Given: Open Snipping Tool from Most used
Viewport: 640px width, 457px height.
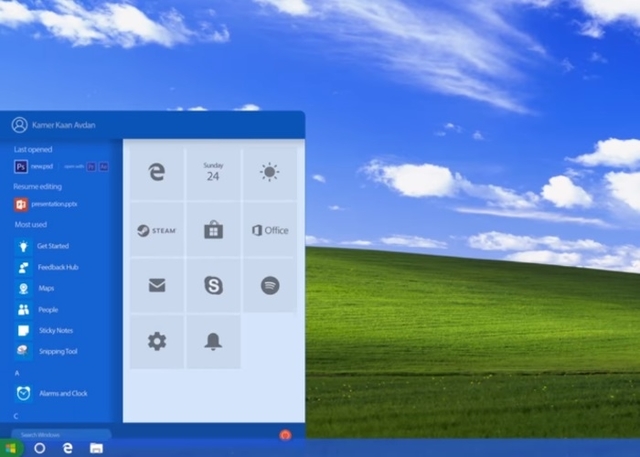Looking at the screenshot, I should coord(58,351).
